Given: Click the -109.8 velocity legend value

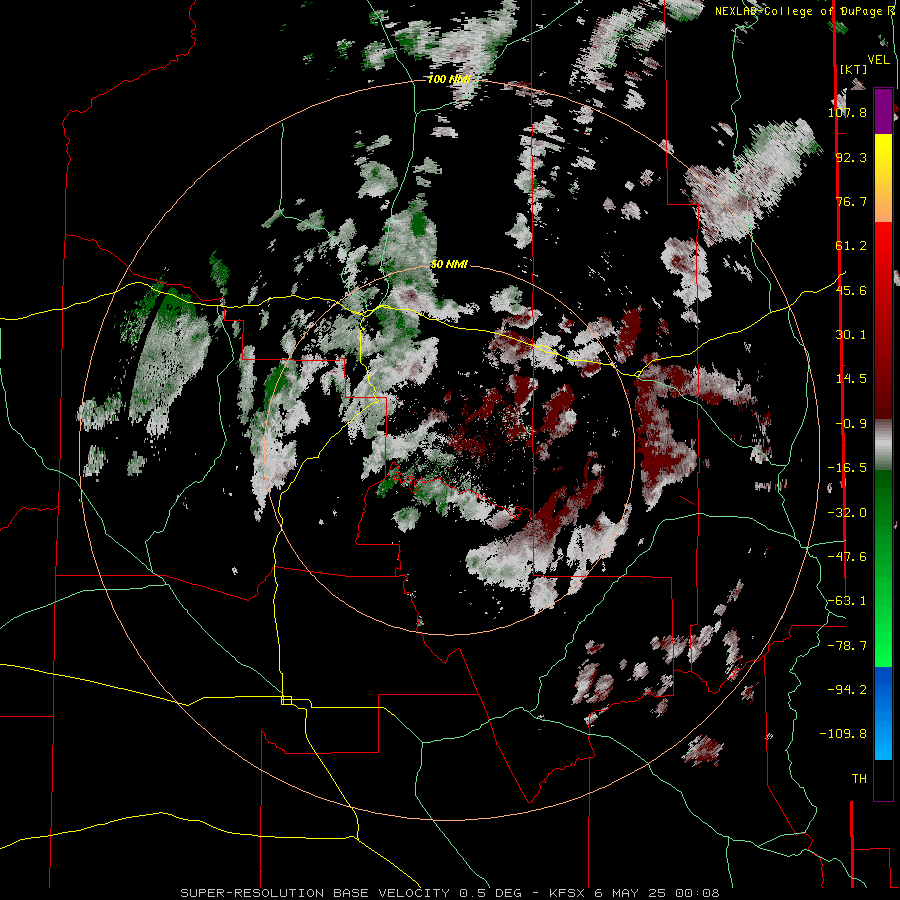Looking at the screenshot, I should click(843, 734).
